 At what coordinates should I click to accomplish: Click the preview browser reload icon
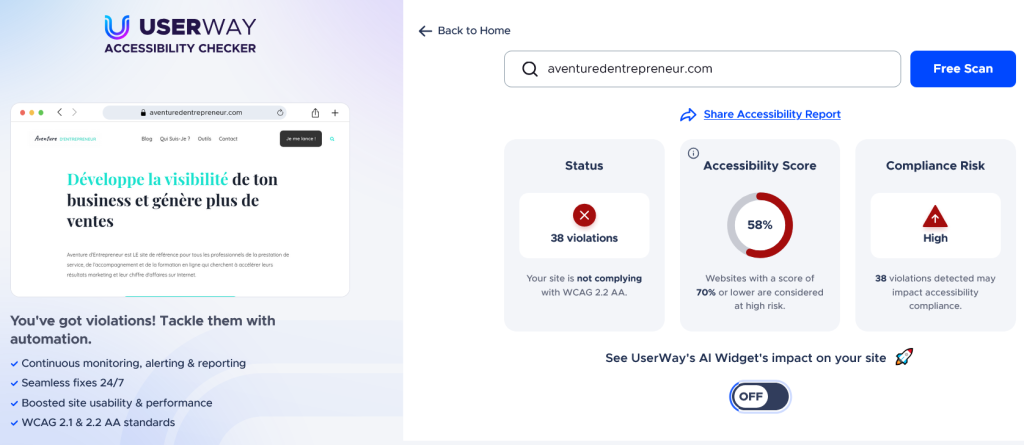[280, 112]
